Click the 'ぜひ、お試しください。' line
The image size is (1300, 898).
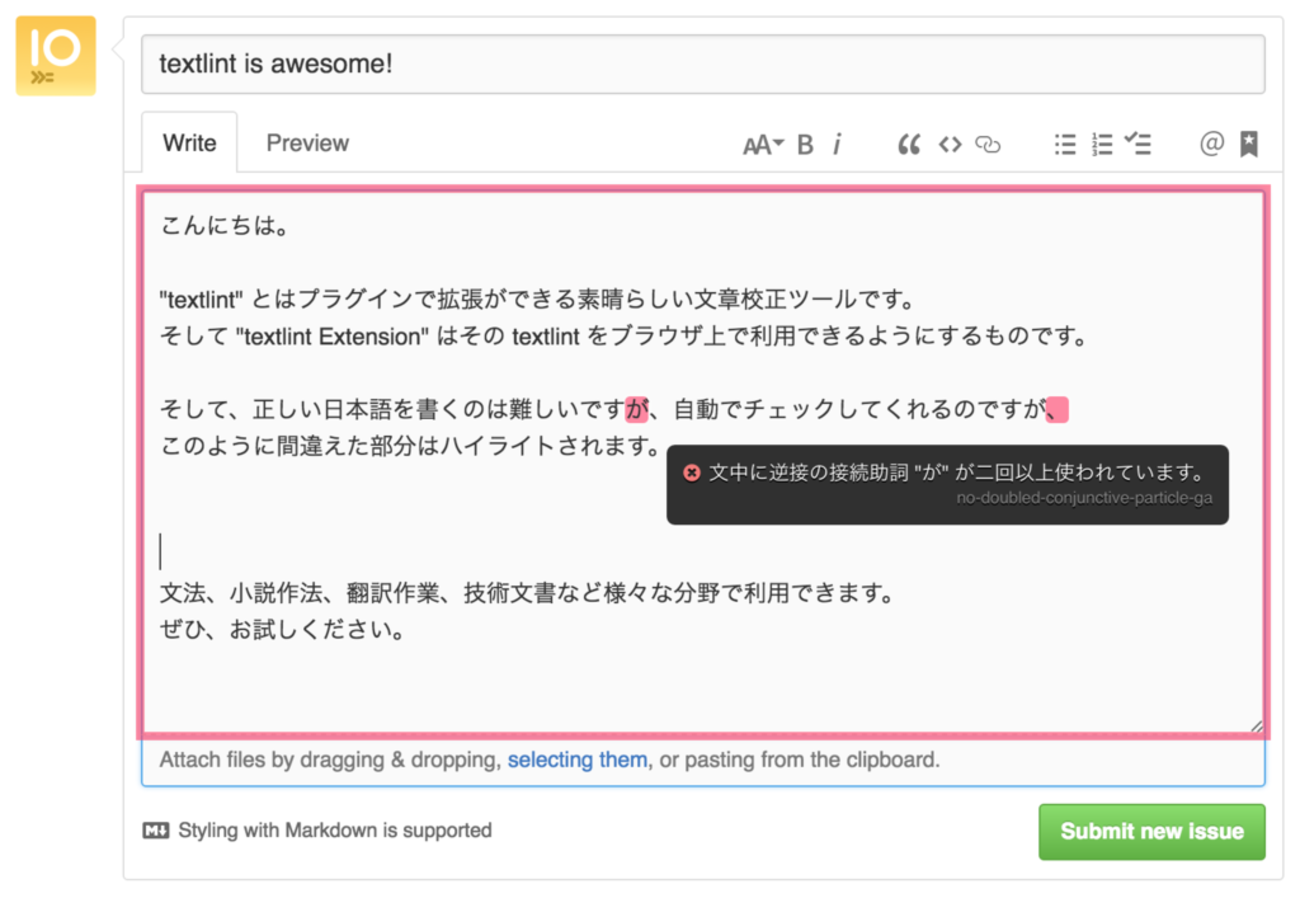pyautogui.click(x=283, y=631)
